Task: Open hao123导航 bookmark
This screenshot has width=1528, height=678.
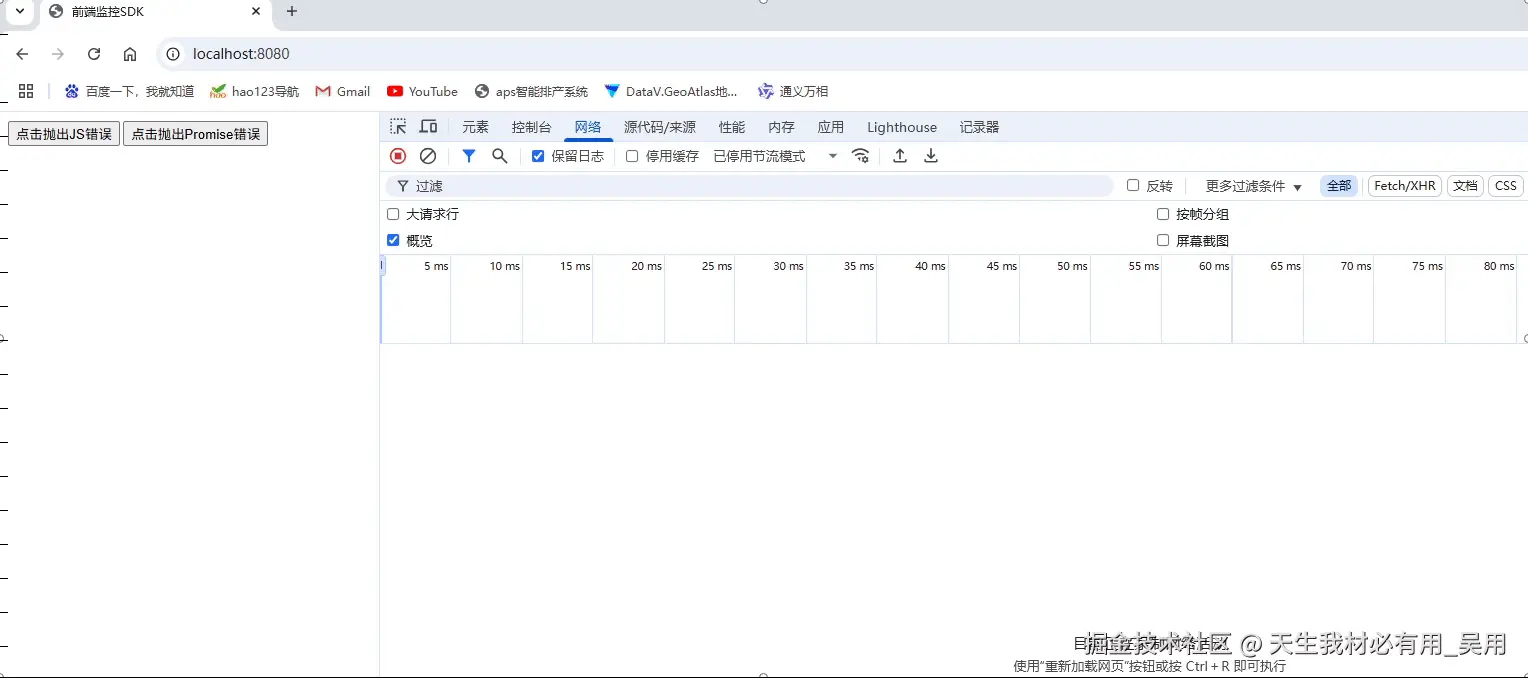Action: coord(255,91)
